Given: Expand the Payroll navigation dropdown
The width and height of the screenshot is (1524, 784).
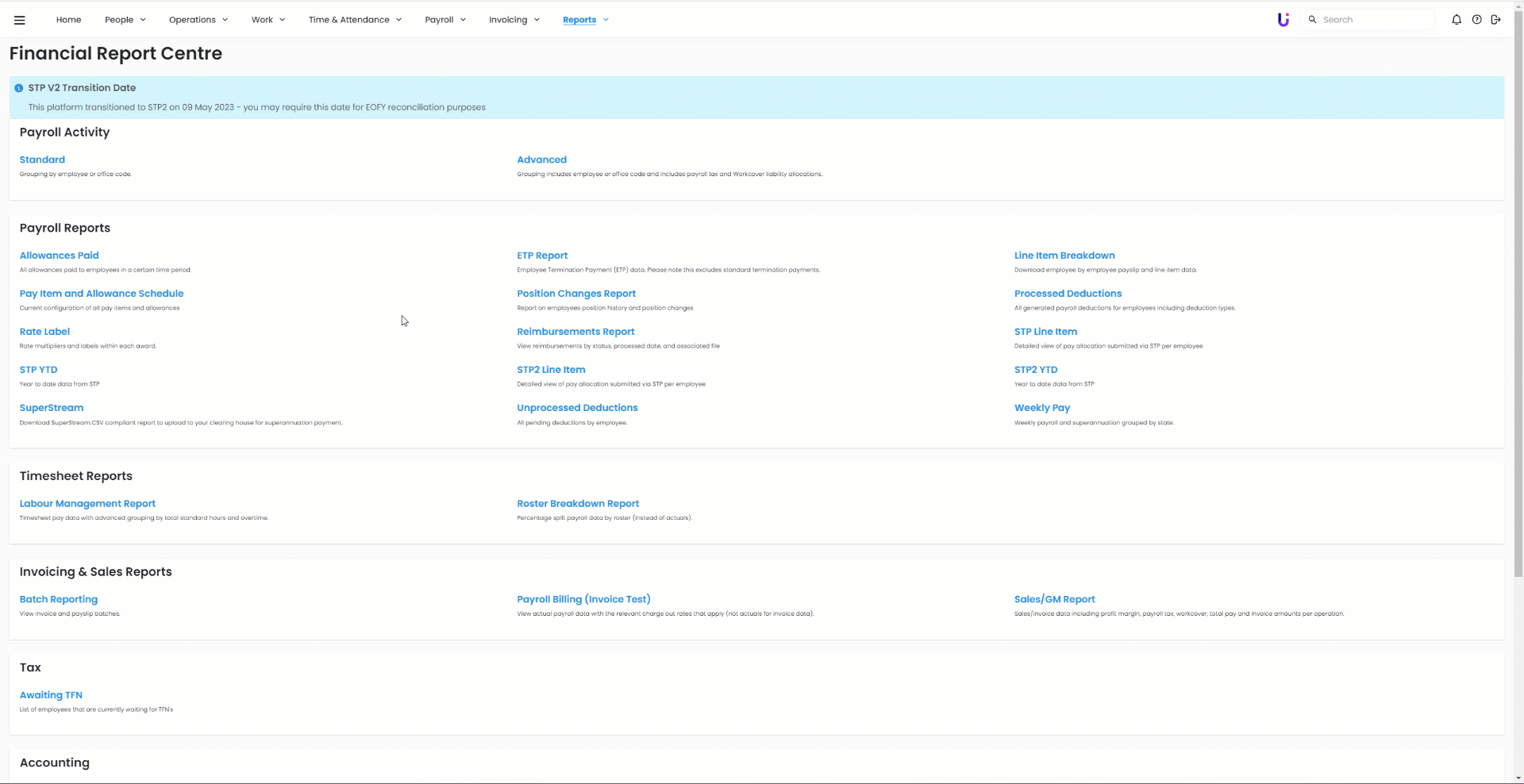Looking at the screenshot, I should tap(444, 20).
